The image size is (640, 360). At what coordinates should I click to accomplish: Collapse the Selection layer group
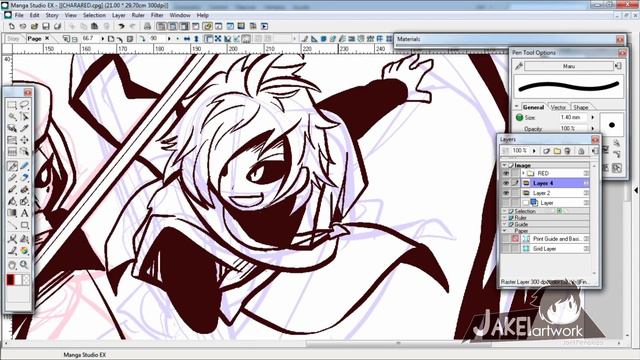pyautogui.click(x=505, y=211)
